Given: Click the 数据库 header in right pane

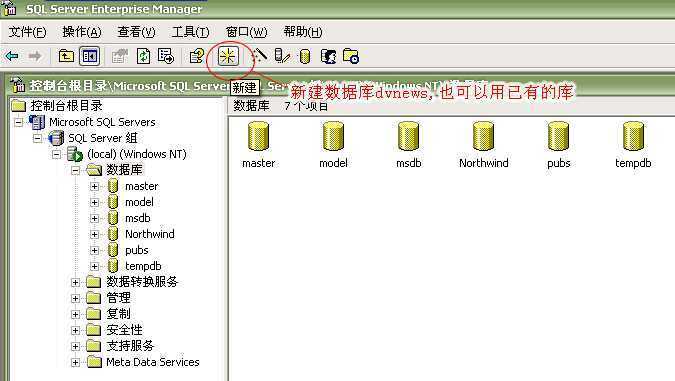Looking at the screenshot, I should [251, 106].
